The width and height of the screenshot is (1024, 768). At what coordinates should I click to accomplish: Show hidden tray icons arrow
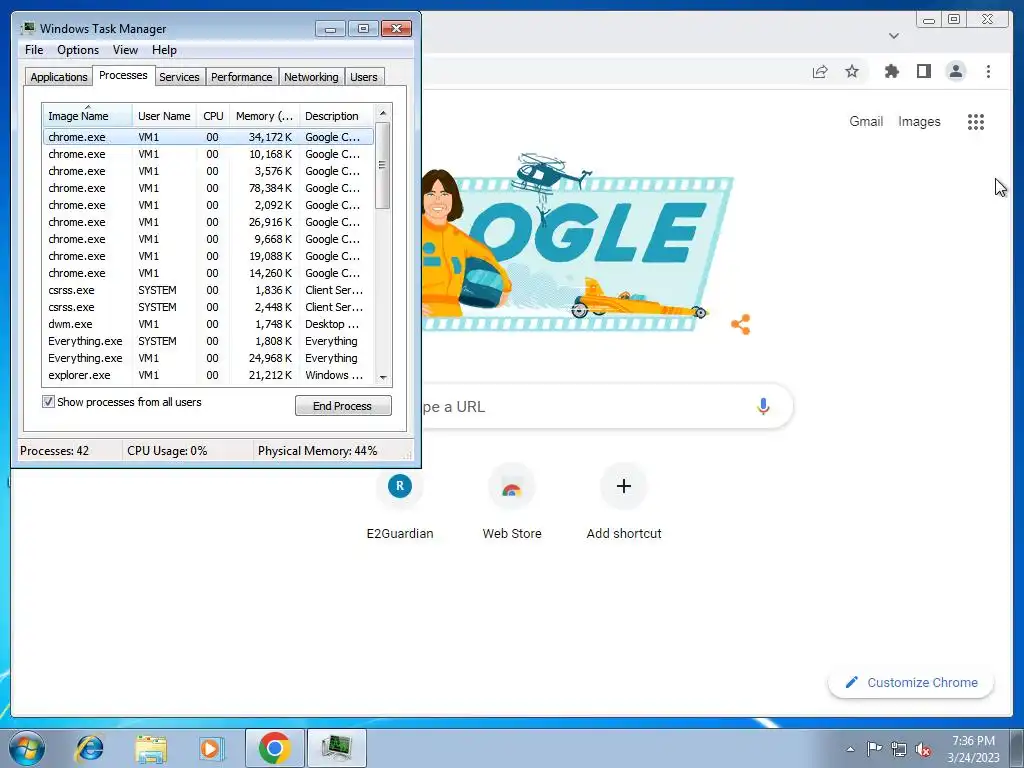coord(850,749)
